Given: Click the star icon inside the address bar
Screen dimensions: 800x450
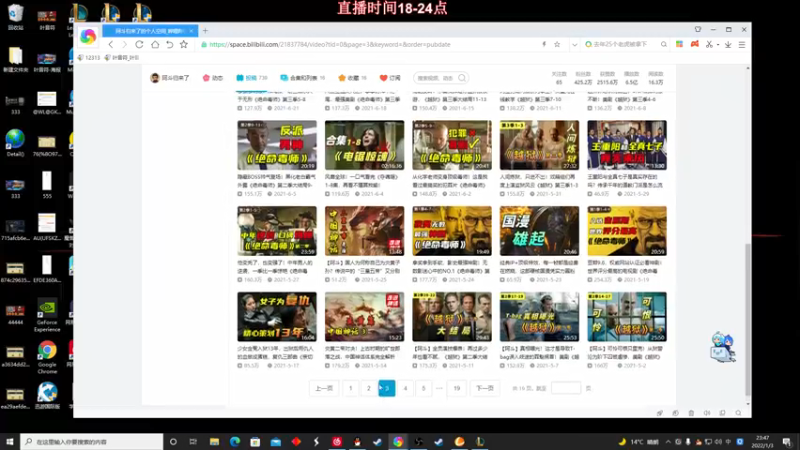Looking at the screenshot, I should (x=557, y=44).
